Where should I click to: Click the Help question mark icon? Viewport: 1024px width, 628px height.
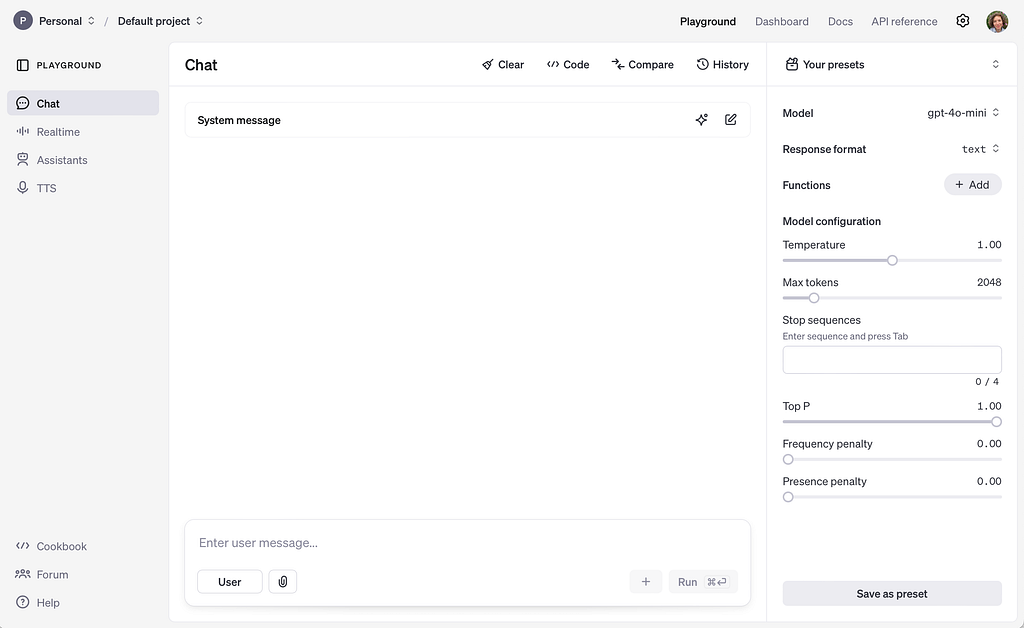(x=22, y=602)
